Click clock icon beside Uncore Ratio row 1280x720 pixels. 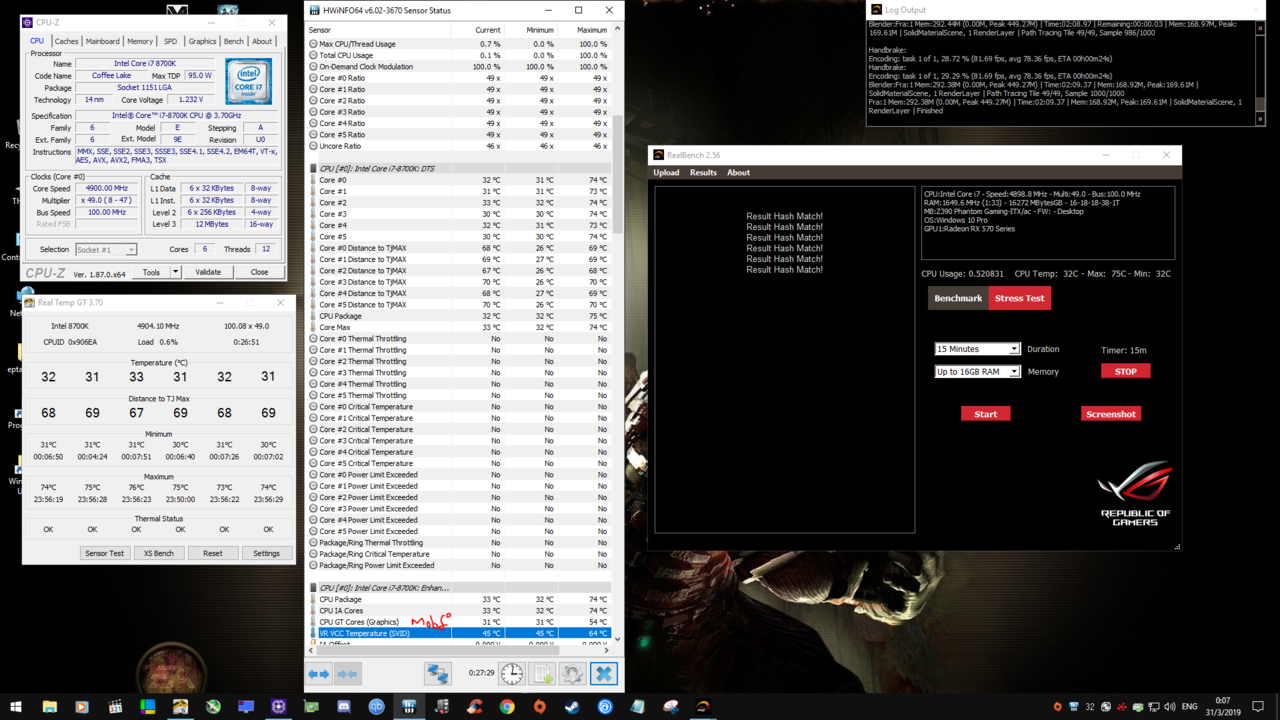pyautogui.click(x=313, y=146)
